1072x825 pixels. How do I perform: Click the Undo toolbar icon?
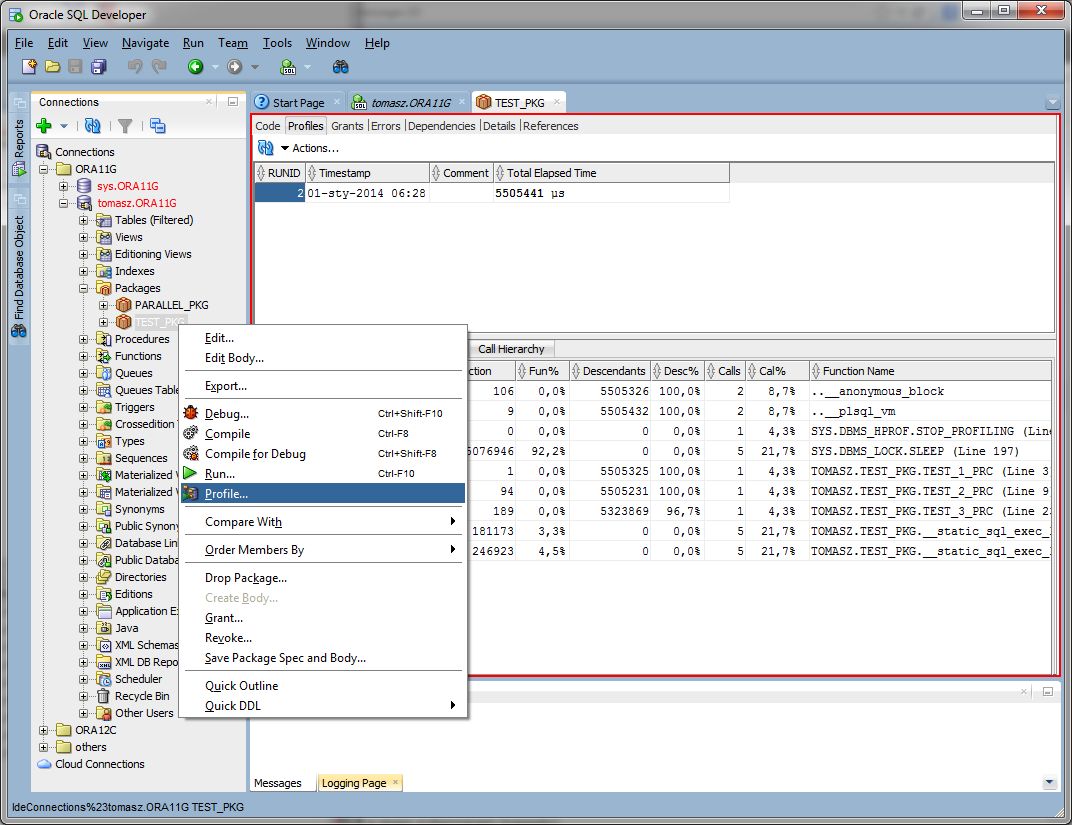point(135,66)
